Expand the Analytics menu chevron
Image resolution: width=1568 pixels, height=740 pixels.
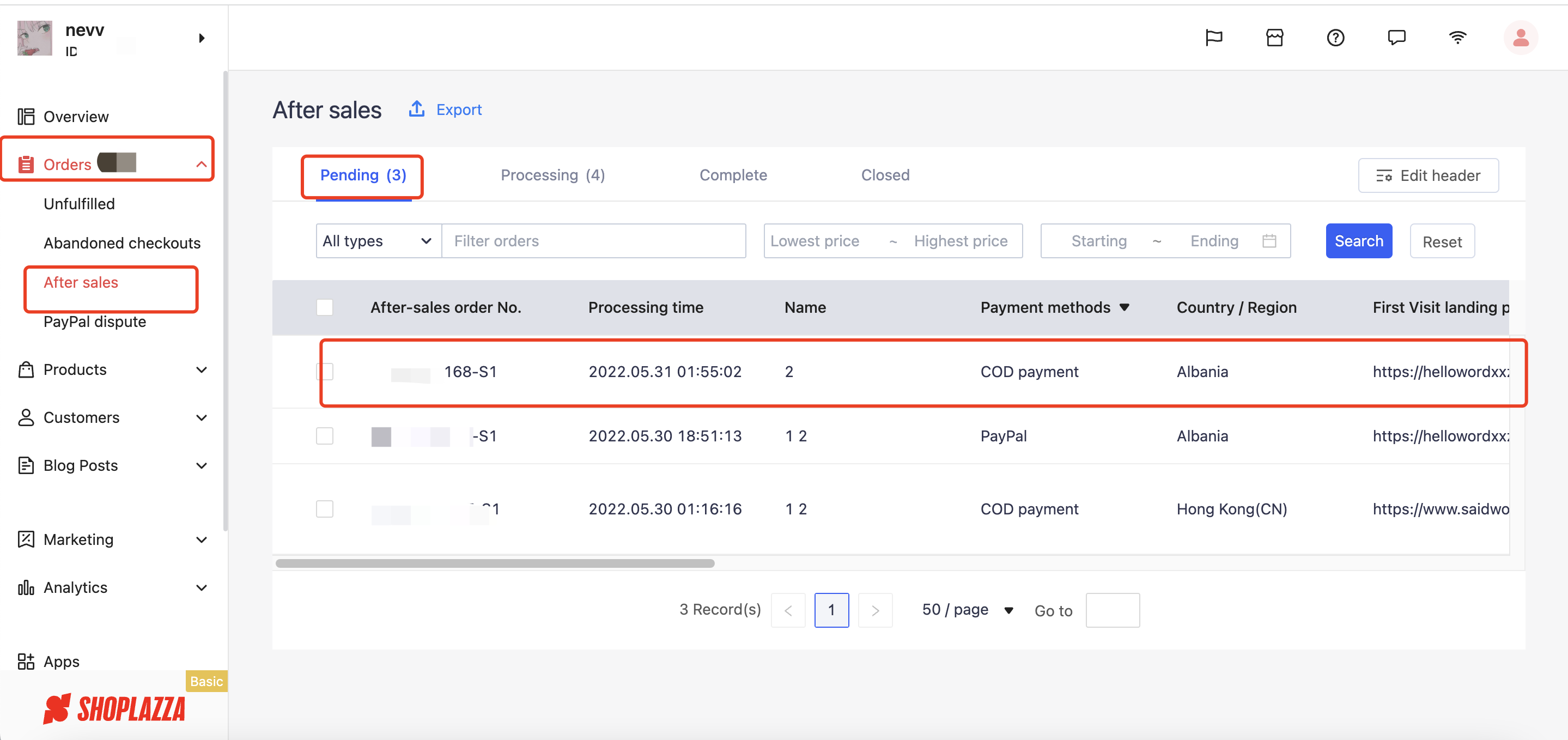point(202,588)
